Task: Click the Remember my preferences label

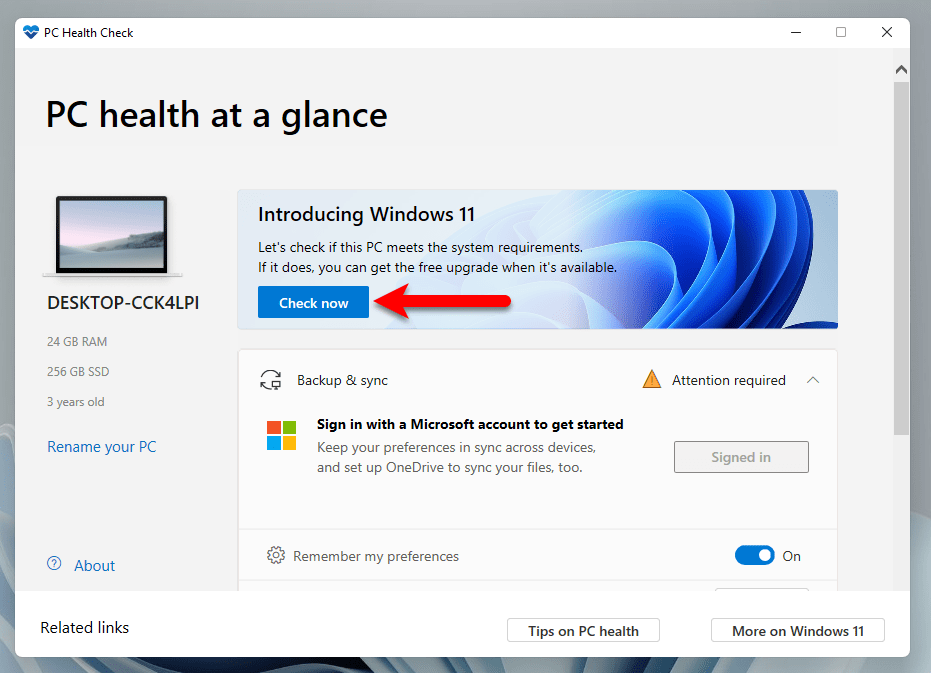Action: [376, 556]
